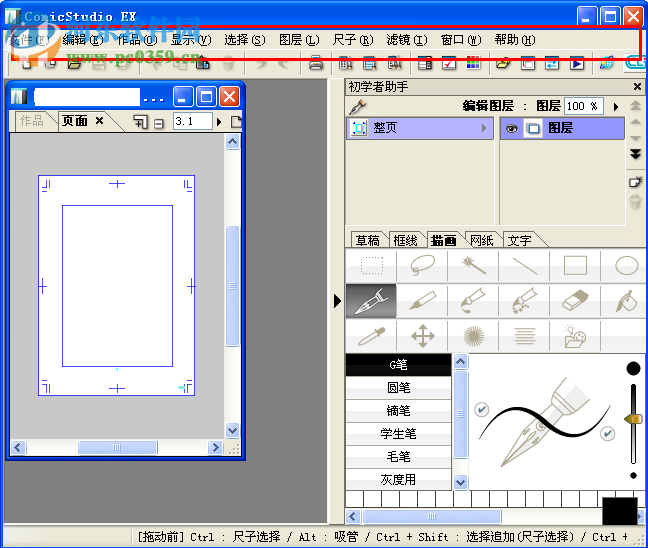
Task: Choose 镝笔 from the pen list
Action: click(398, 411)
